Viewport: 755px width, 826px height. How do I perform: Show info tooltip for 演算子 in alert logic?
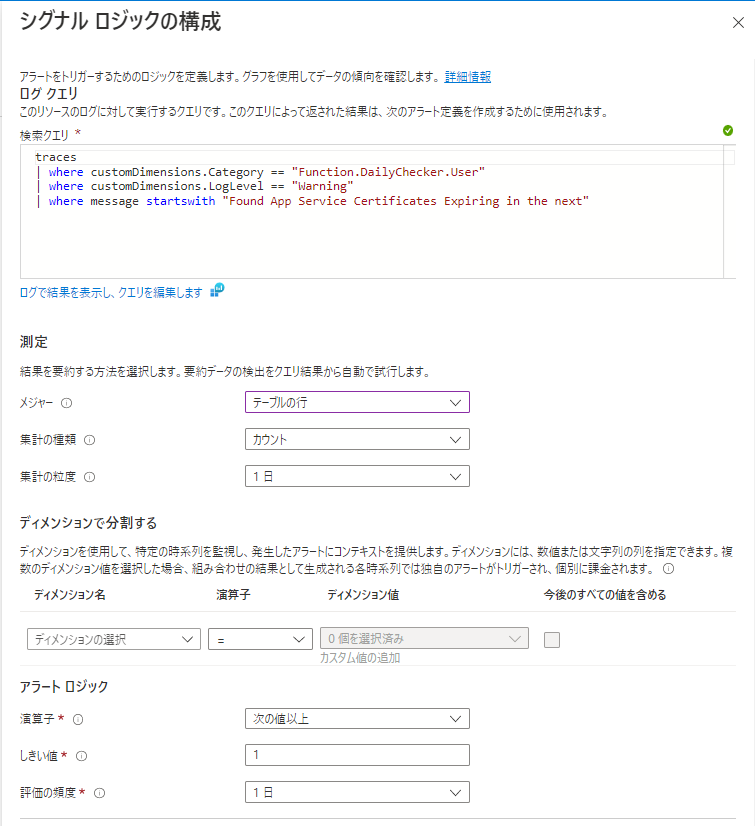pos(78,720)
